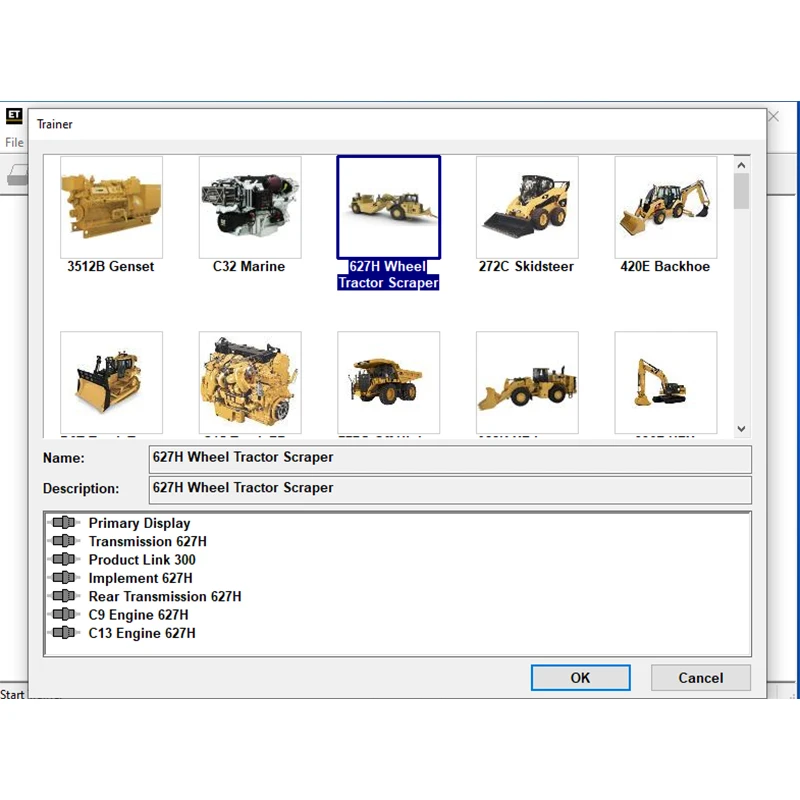The height and width of the screenshot is (800, 800).
Task: Select Implement 627H entry
Action: coord(140,578)
